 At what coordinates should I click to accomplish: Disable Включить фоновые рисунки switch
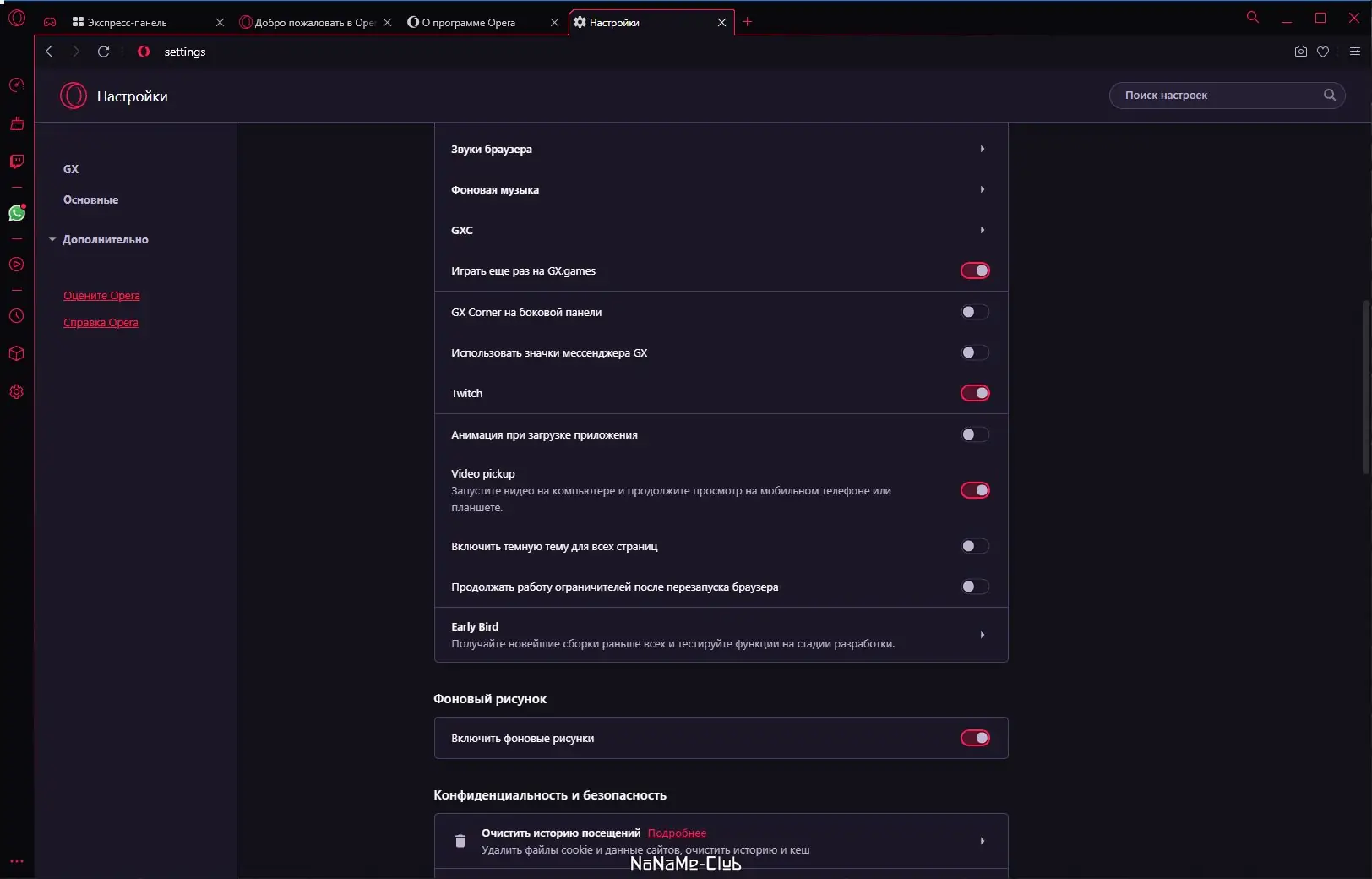tap(975, 738)
